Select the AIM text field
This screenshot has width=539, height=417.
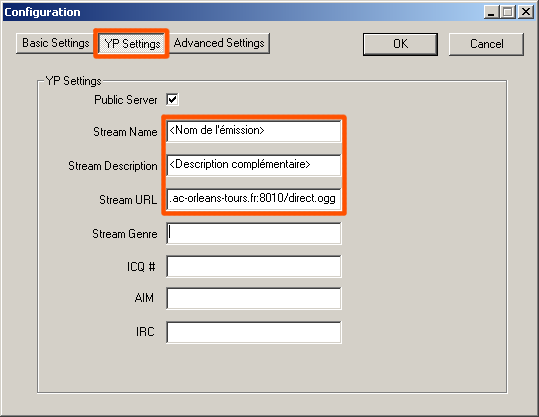coord(254,298)
